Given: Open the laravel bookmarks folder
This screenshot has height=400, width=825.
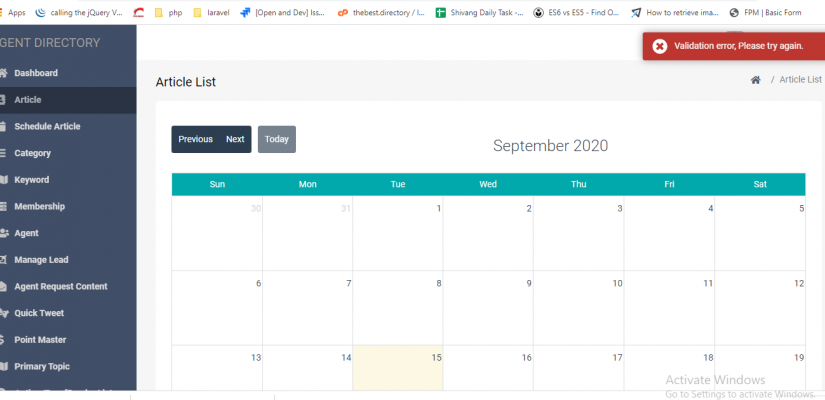Looking at the screenshot, I should click(210, 13).
